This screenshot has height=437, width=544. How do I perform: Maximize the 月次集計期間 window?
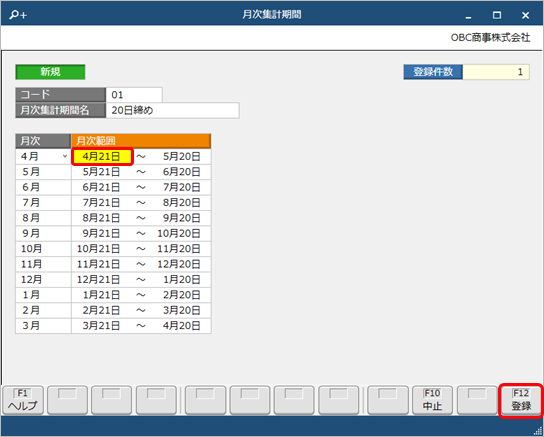[497, 15]
